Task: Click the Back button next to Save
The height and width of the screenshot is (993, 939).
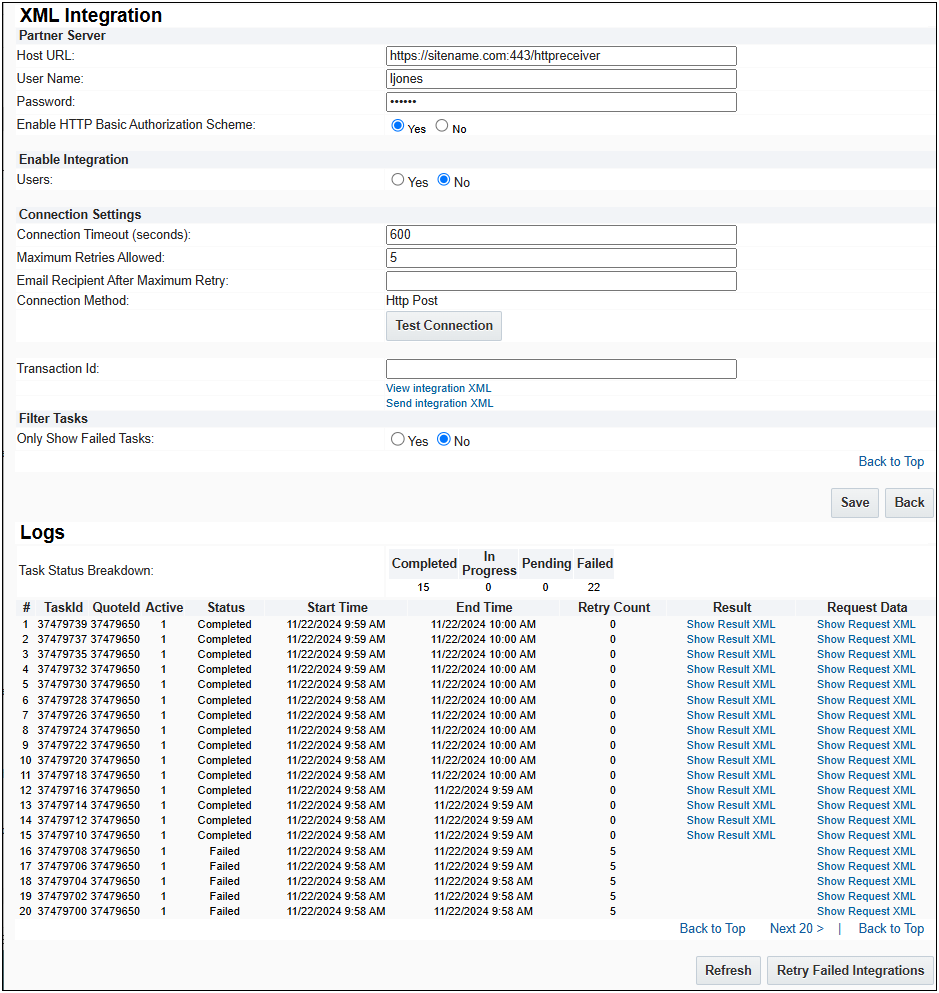Action: 908,503
